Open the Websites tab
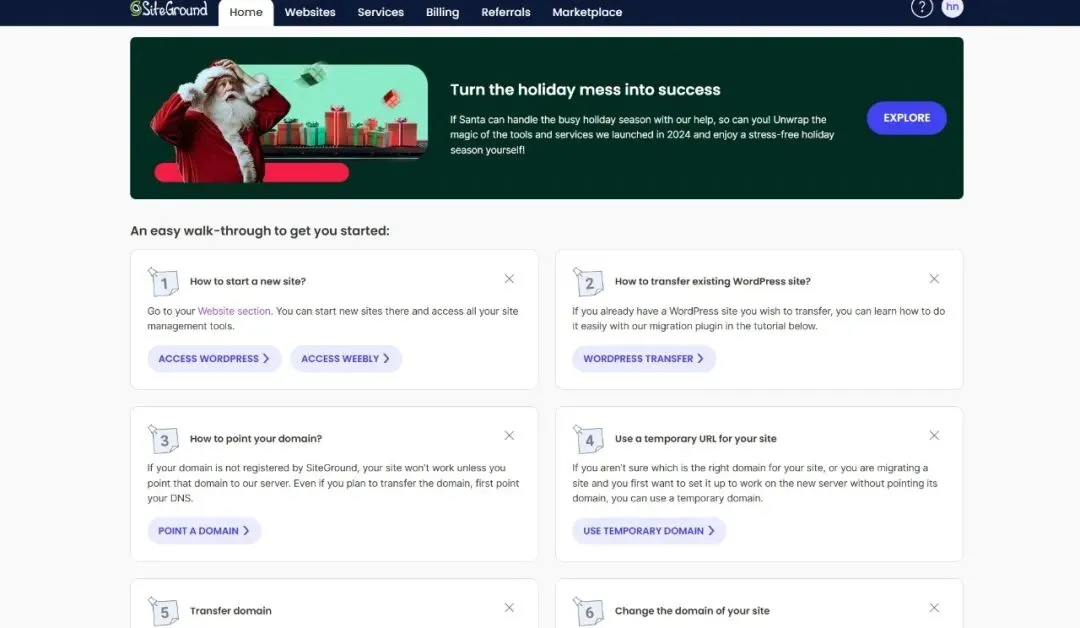1080x628 pixels. point(310,12)
